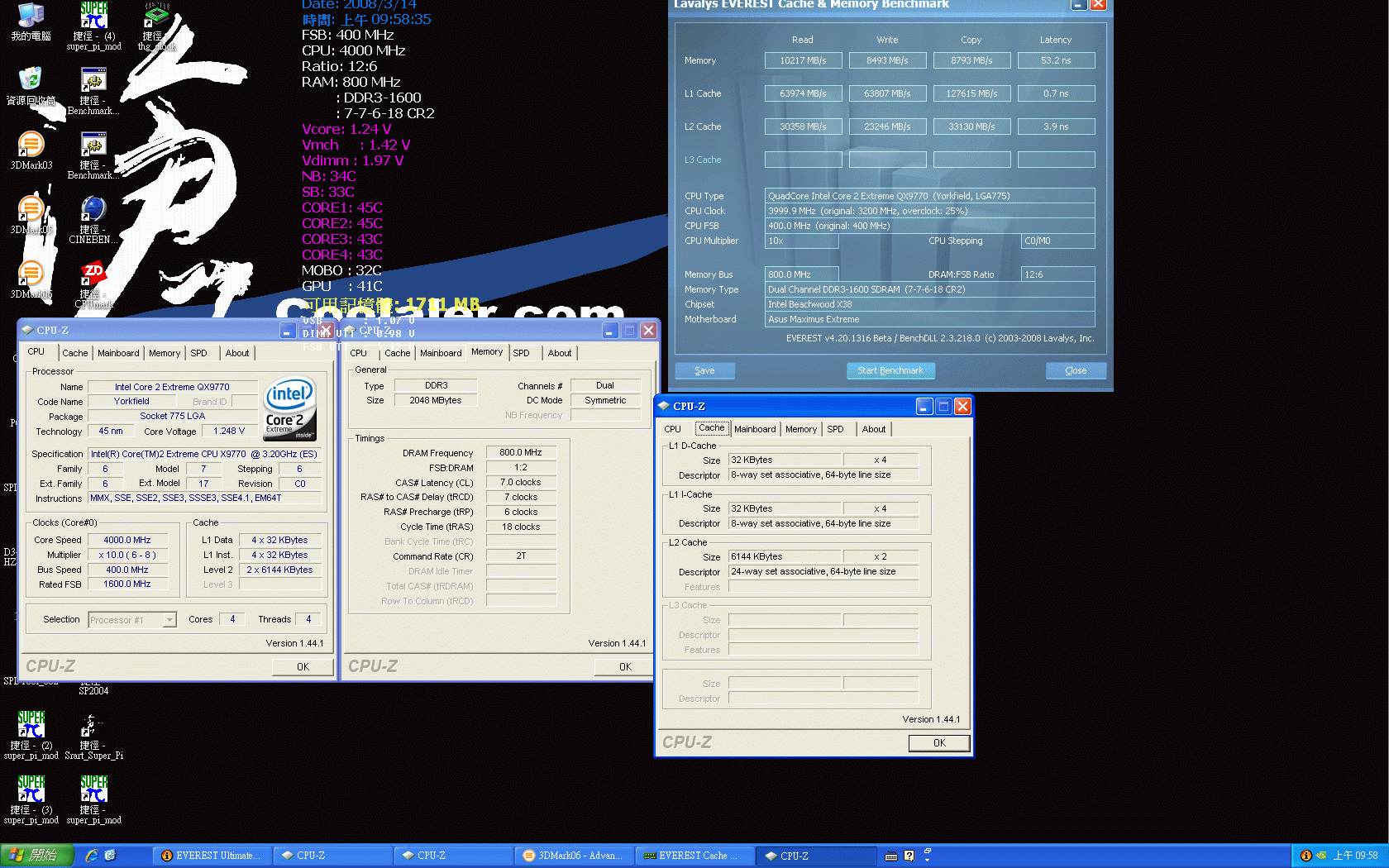Click the orange EVEREST info tray icon
Screen dimensions: 1389x868
(x=1306, y=856)
